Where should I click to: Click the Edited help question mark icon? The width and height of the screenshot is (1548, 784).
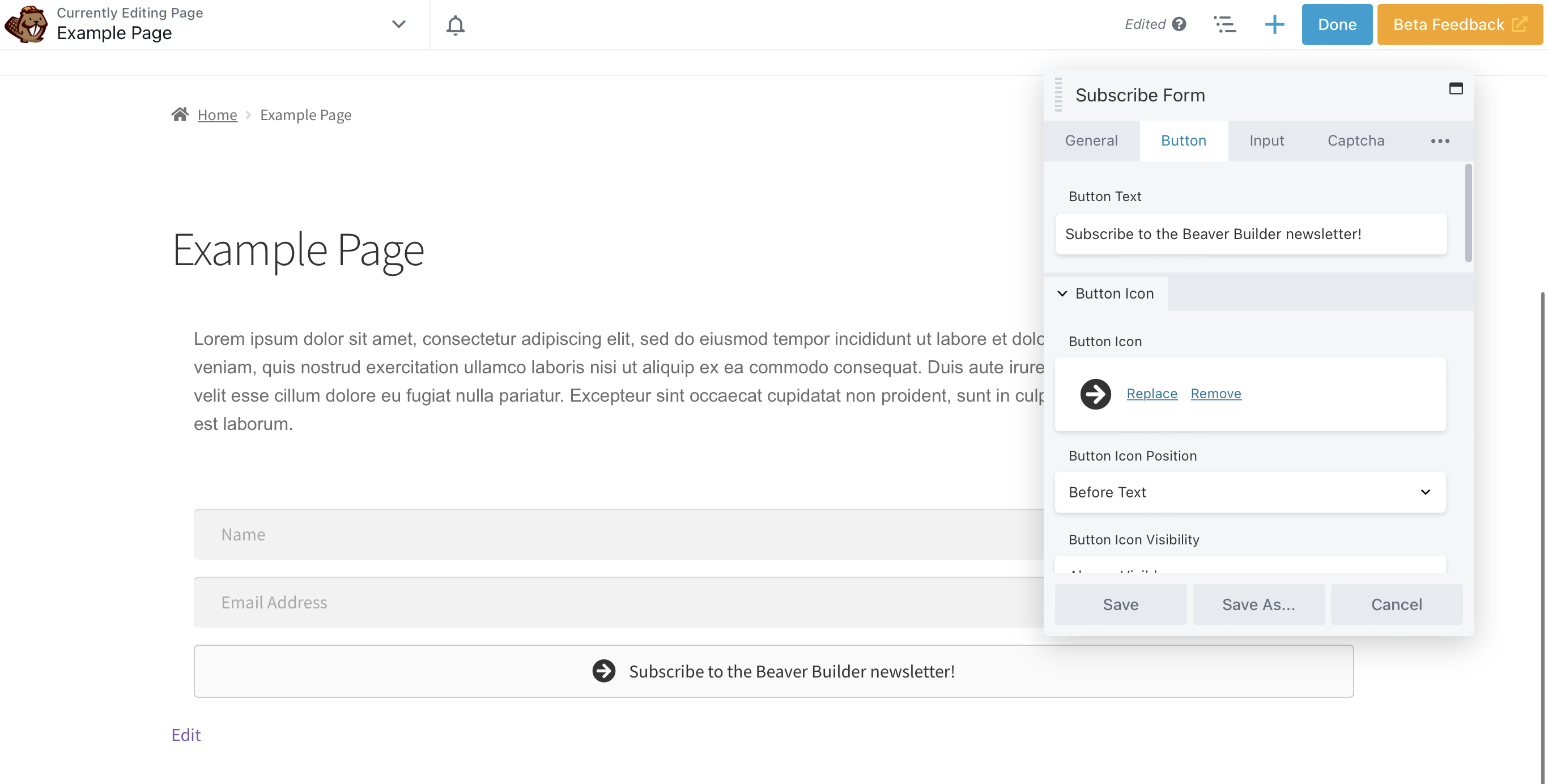[x=1179, y=24]
